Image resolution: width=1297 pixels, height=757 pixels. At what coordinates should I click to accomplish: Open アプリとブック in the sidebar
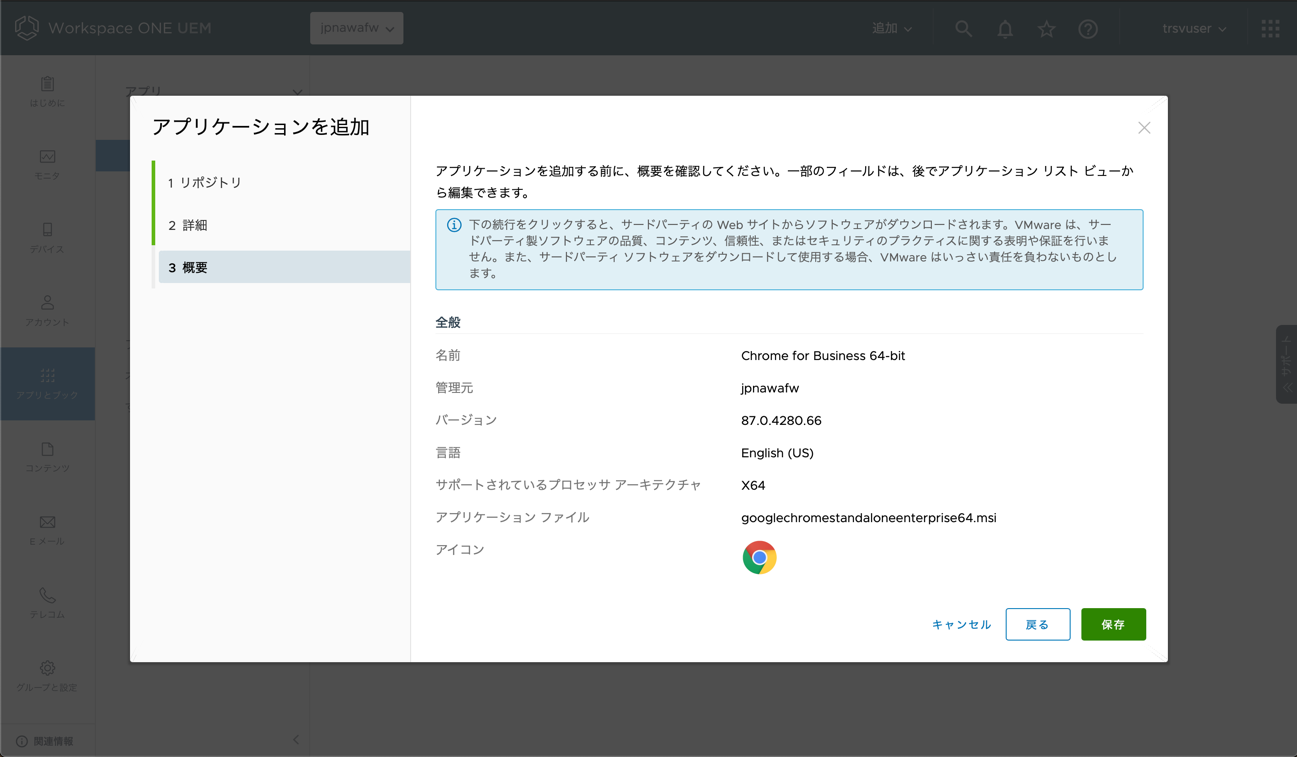pos(47,384)
